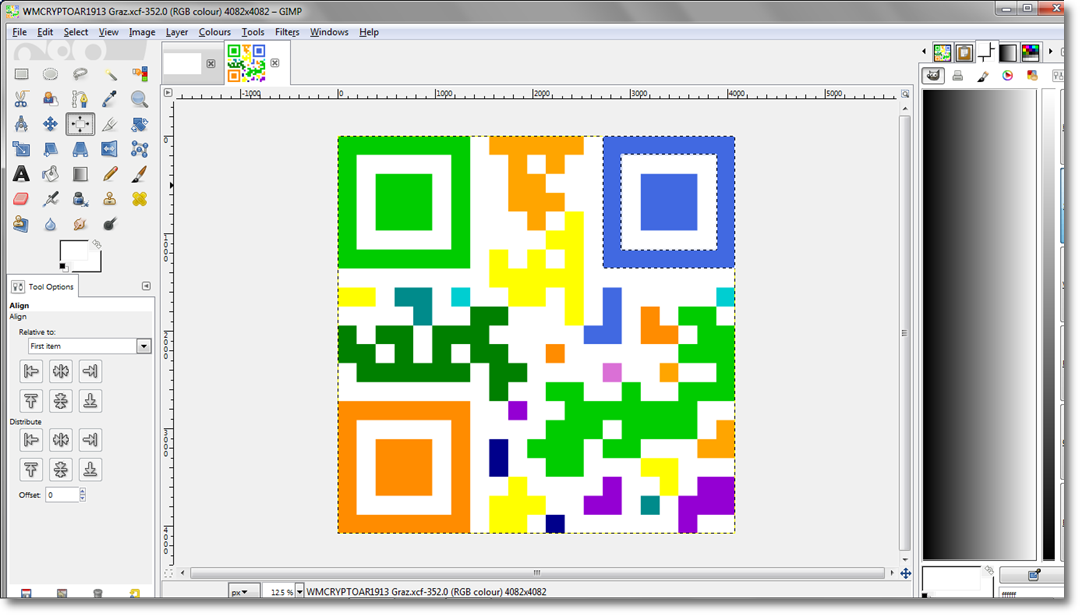The image size is (1080, 615).
Task: Select the Bucket Fill tool
Action: pos(50,174)
